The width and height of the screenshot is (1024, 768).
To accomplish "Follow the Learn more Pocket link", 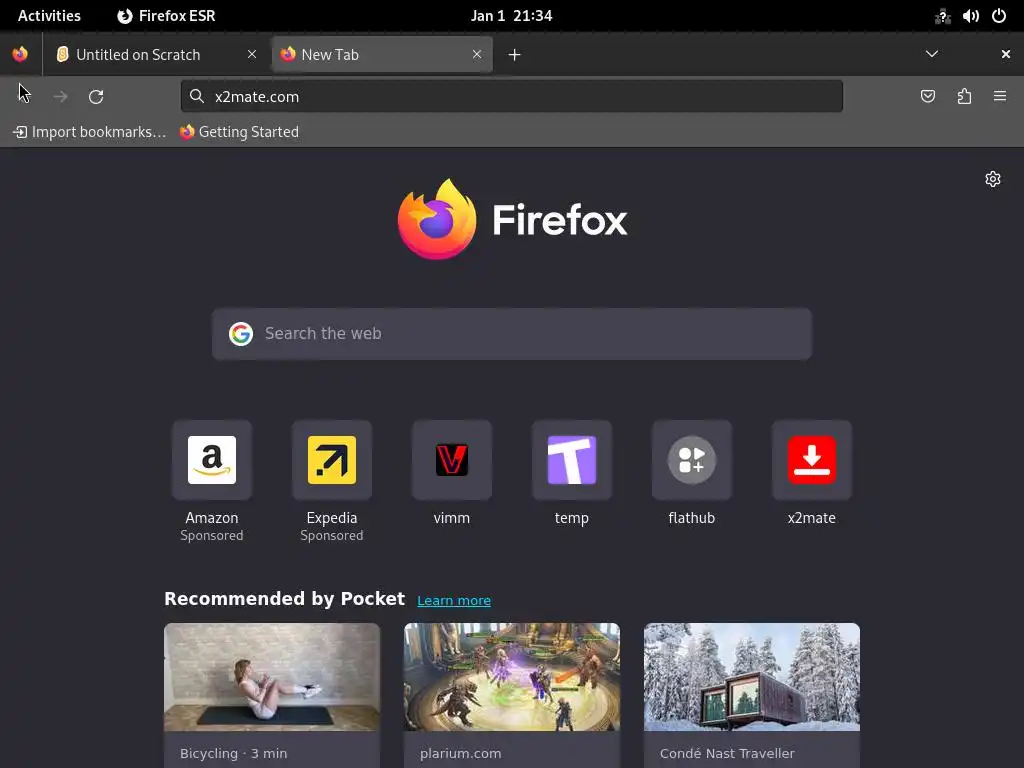I will [x=454, y=600].
